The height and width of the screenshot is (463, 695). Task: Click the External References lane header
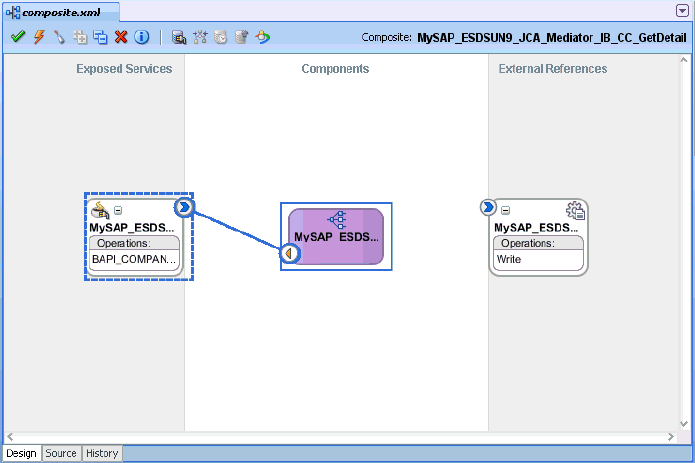[553, 69]
